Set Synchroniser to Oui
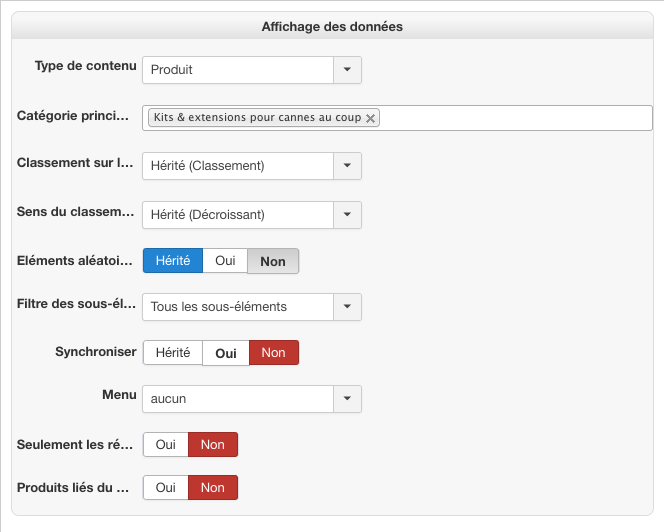 pos(226,353)
